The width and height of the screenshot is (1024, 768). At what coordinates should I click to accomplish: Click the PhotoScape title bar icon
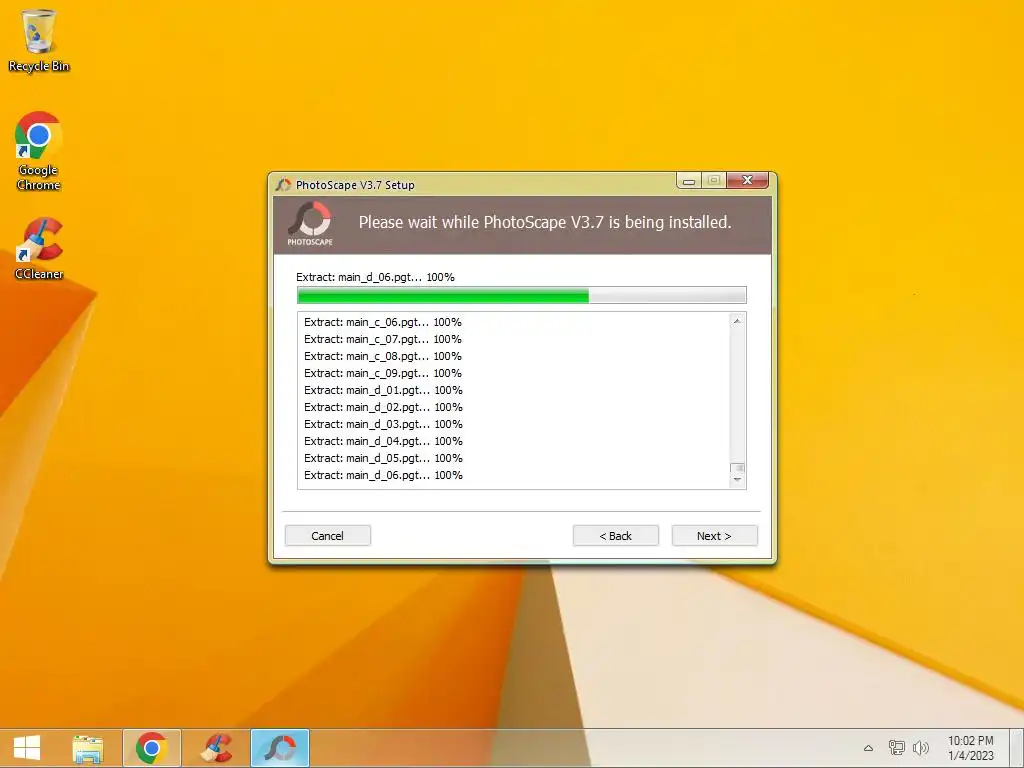[283, 185]
